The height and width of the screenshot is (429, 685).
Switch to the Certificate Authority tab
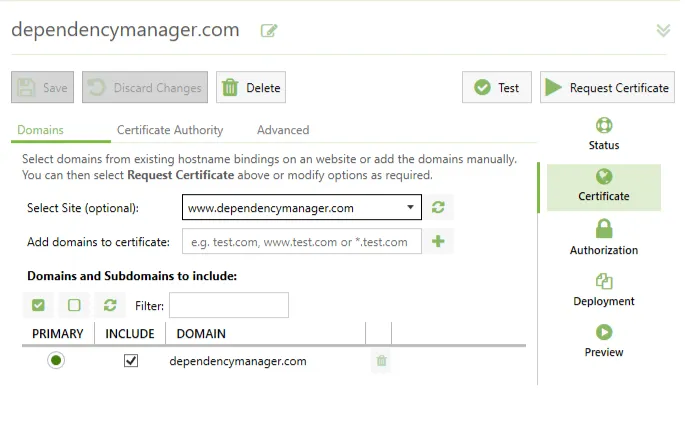point(170,130)
